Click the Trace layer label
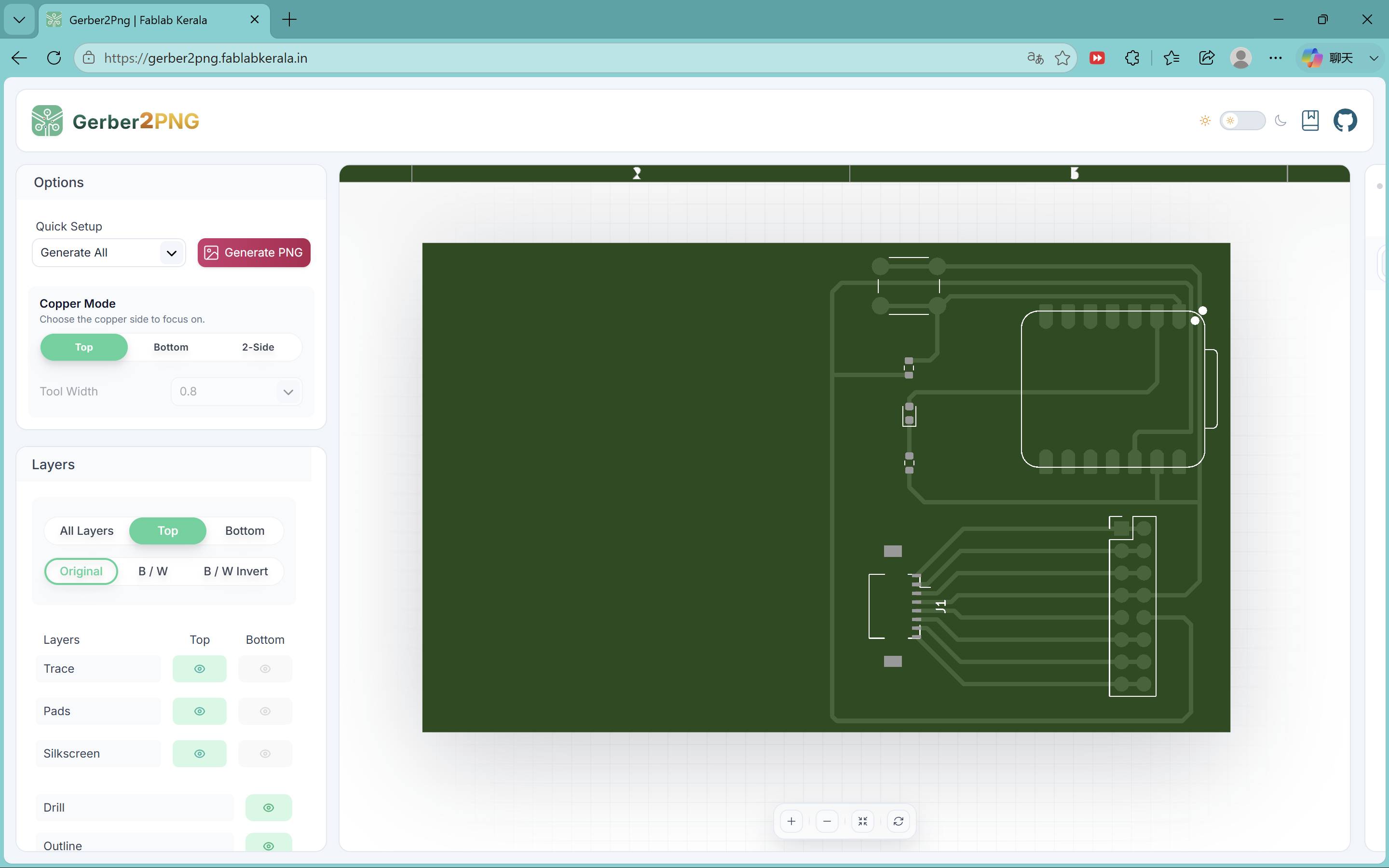Image resolution: width=1389 pixels, height=868 pixels. pyautogui.click(x=58, y=669)
